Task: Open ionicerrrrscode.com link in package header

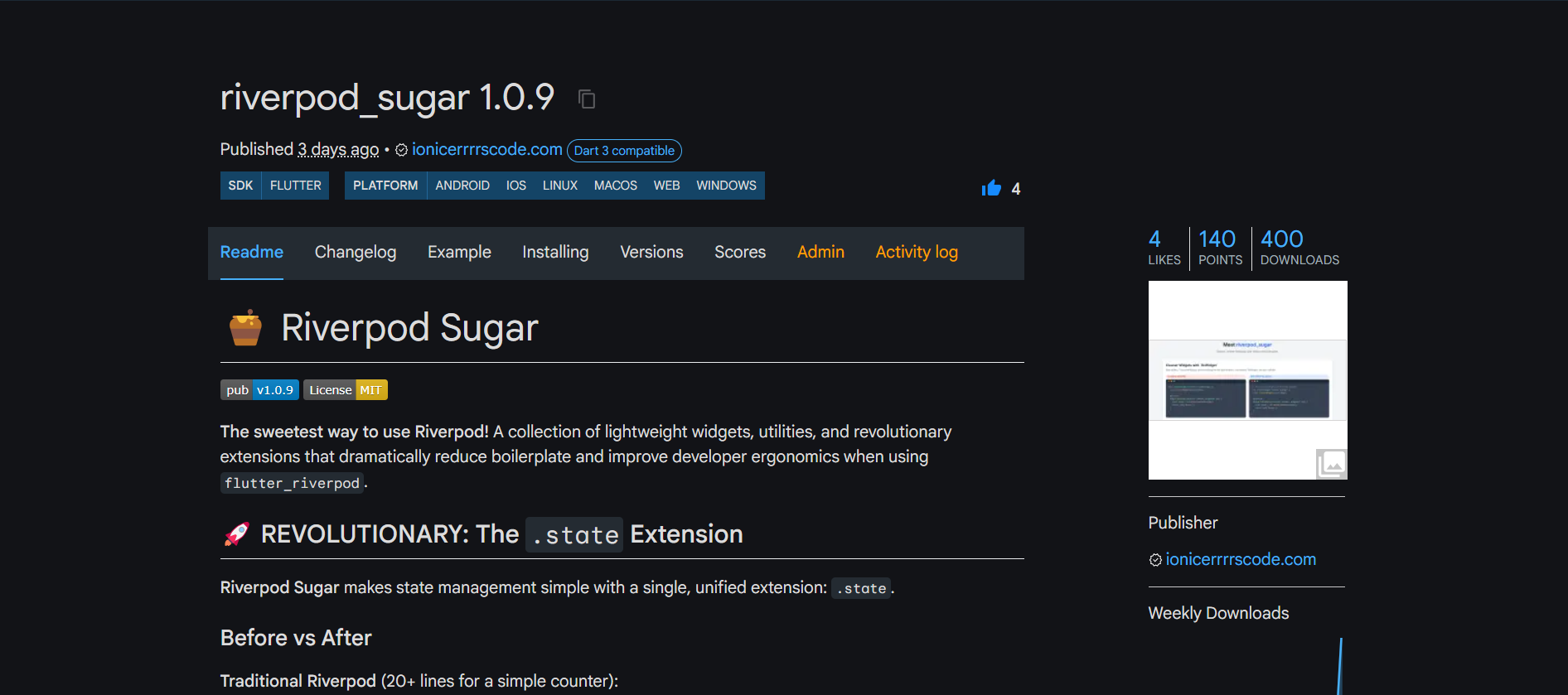Action: click(x=487, y=150)
